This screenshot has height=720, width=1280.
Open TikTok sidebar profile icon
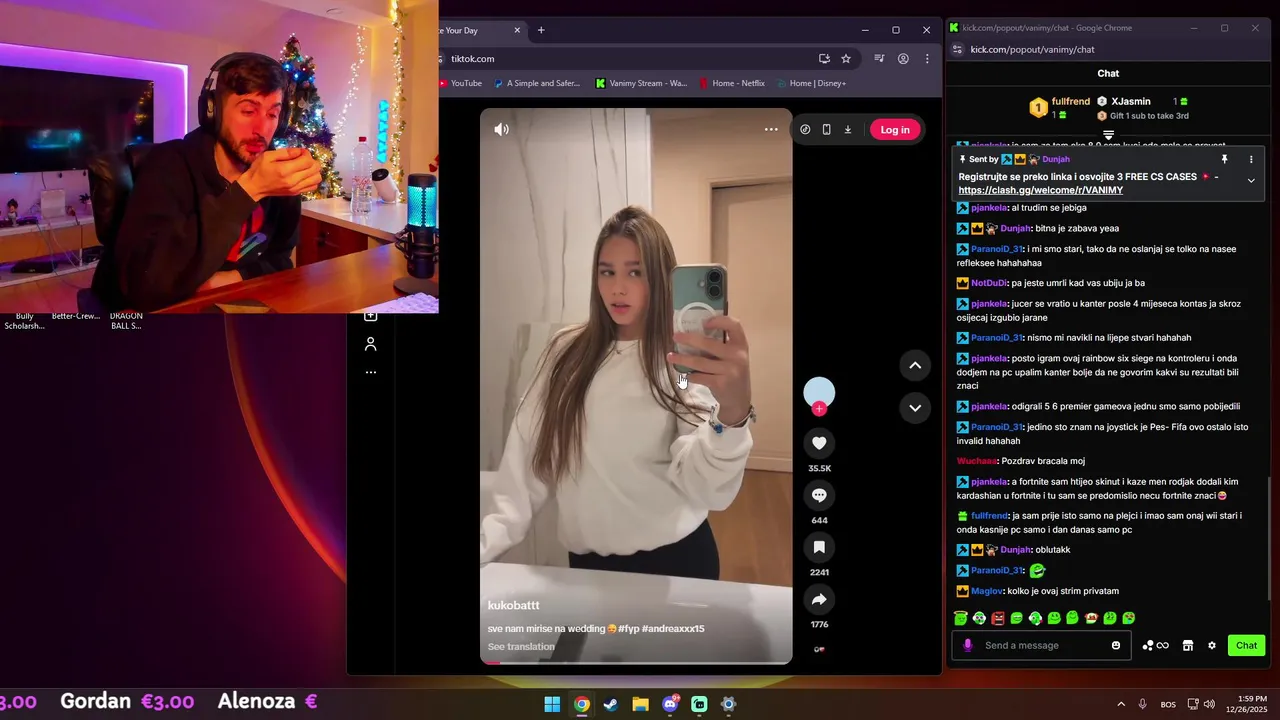pos(370,344)
